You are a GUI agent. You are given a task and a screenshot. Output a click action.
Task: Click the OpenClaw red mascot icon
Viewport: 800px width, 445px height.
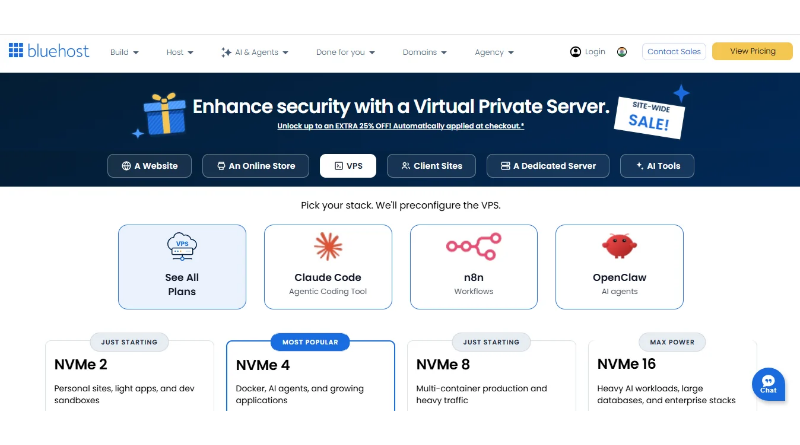coord(619,246)
